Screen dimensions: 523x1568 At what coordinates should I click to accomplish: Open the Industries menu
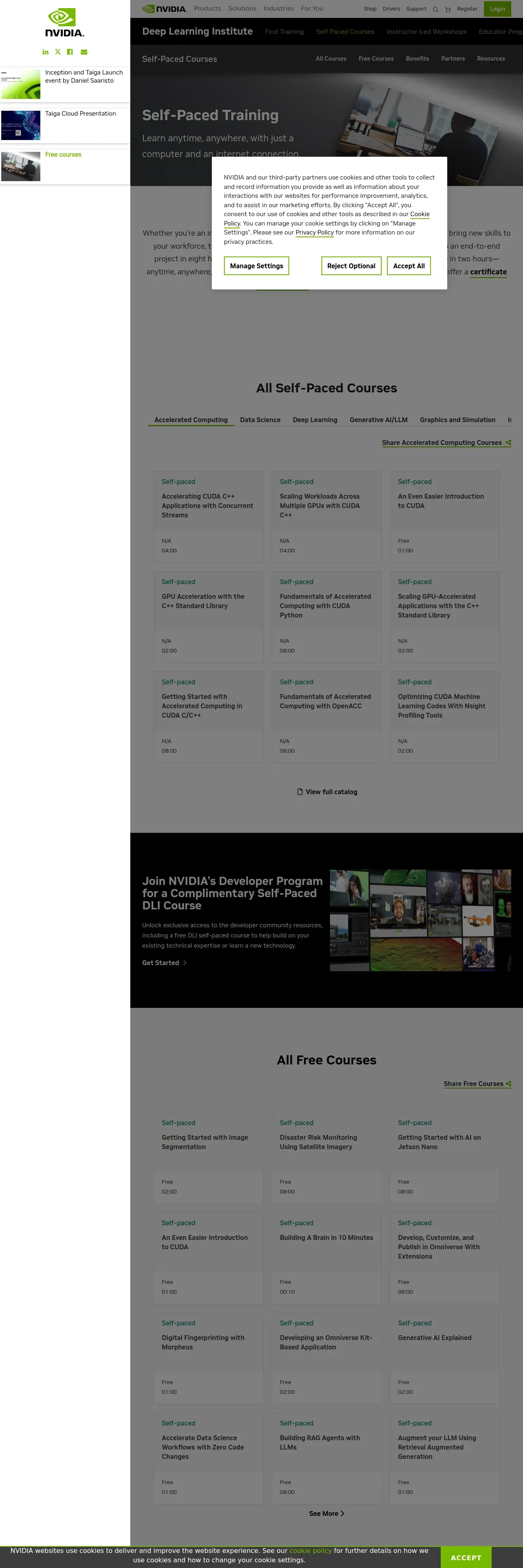coord(279,9)
